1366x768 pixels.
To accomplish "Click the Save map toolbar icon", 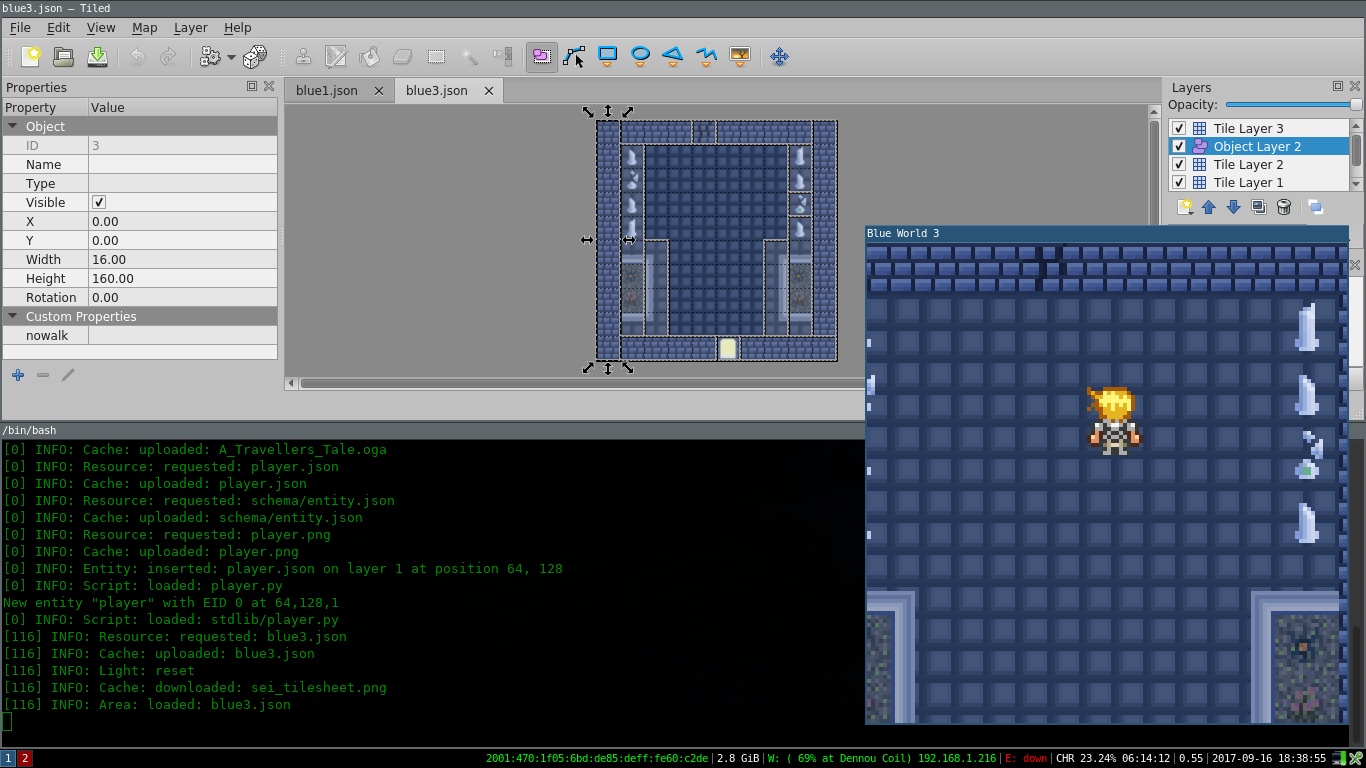I will coord(97,57).
